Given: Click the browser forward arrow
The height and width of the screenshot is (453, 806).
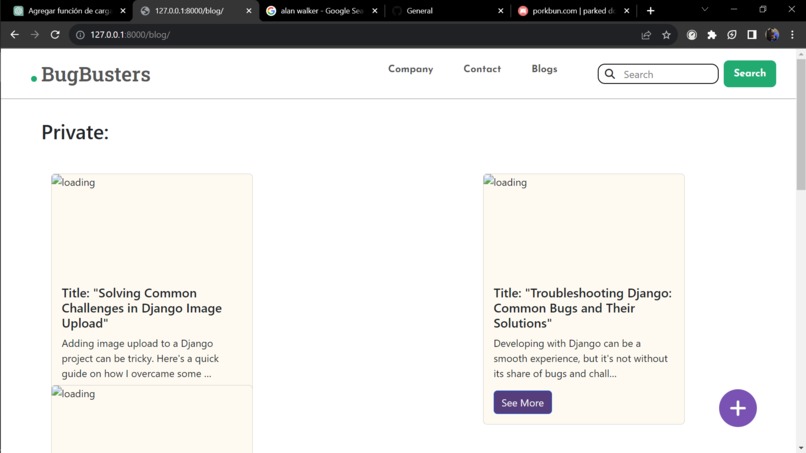Looking at the screenshot, I should [34, 34].
